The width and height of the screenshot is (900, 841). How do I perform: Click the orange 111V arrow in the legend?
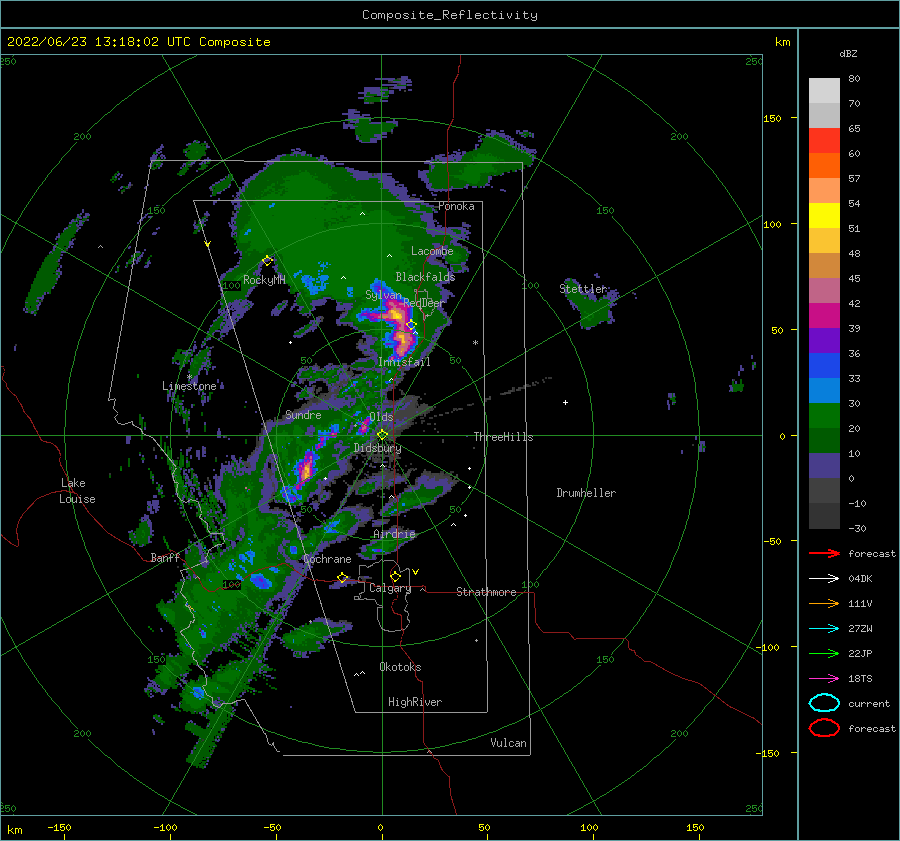(x=824, y=603)
